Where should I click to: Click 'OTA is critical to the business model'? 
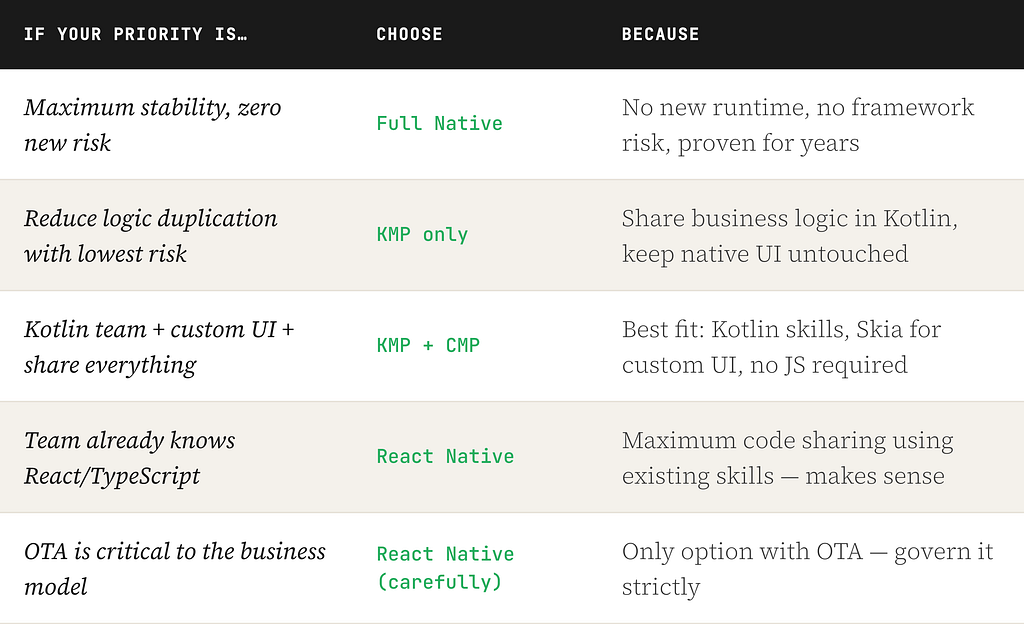pyautogui.click(x=174, y=569)
